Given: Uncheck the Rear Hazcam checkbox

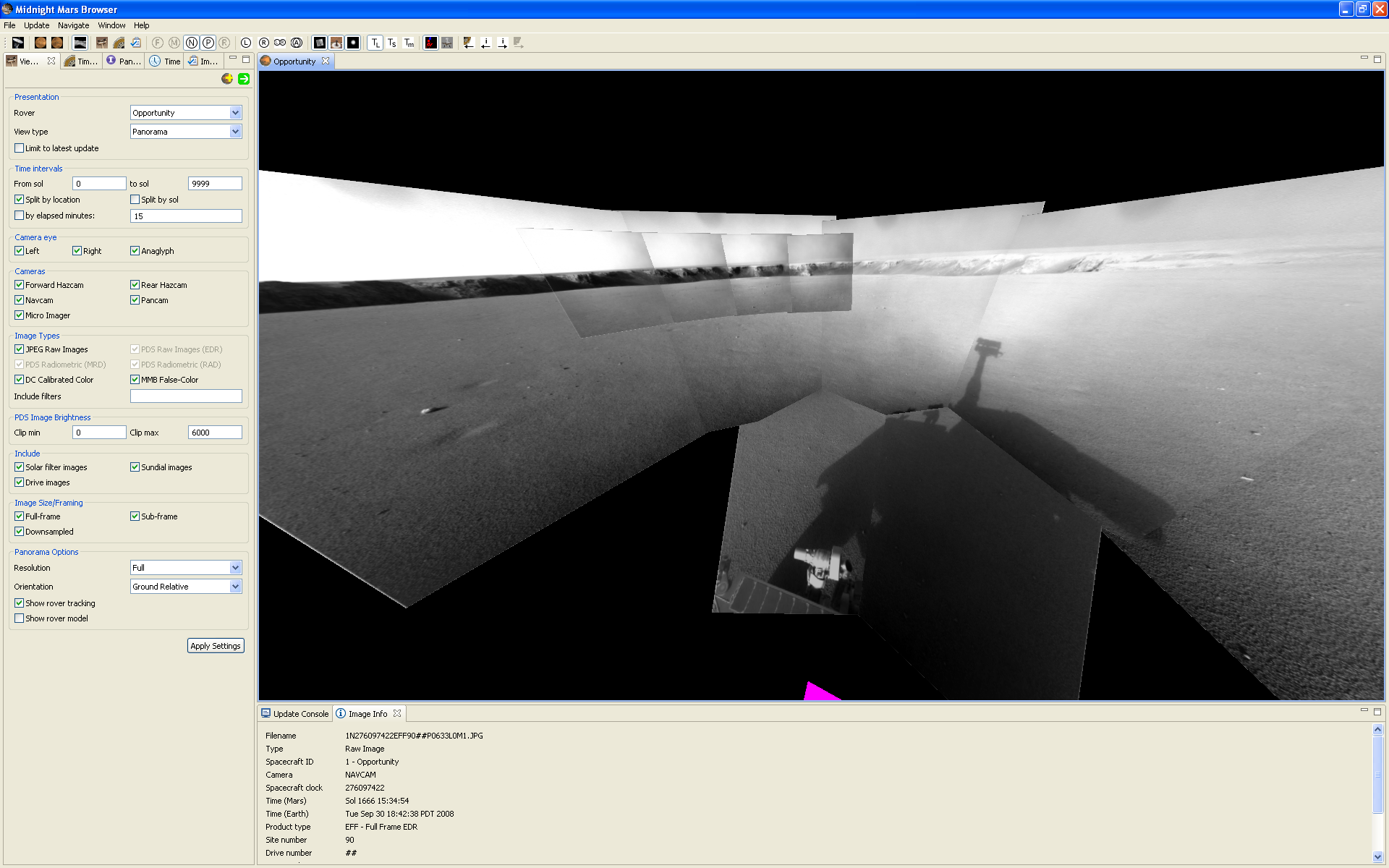Looking at the screenshot, I should pos(135,285).
